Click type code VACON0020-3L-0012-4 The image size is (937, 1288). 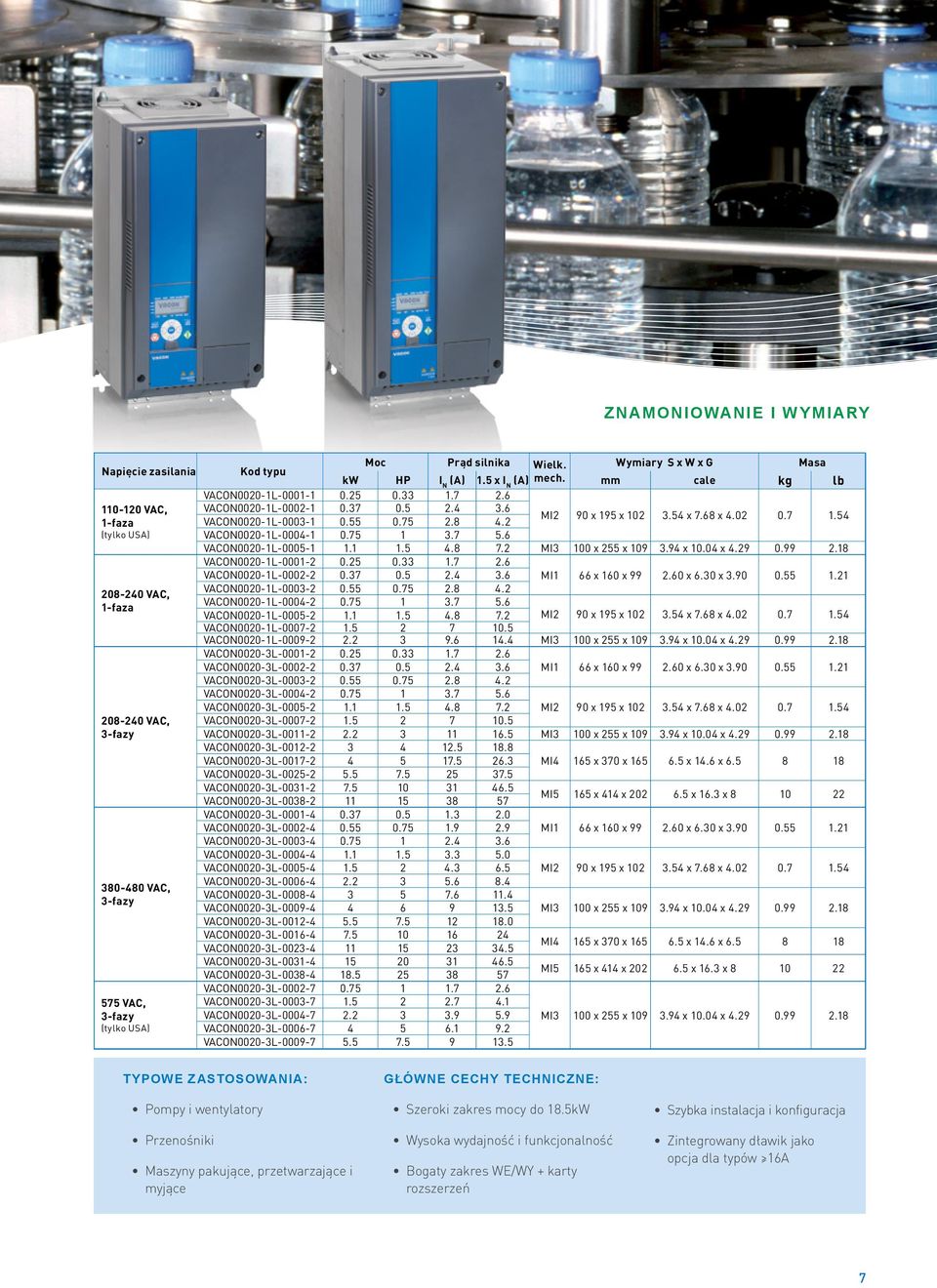[260, 921]
